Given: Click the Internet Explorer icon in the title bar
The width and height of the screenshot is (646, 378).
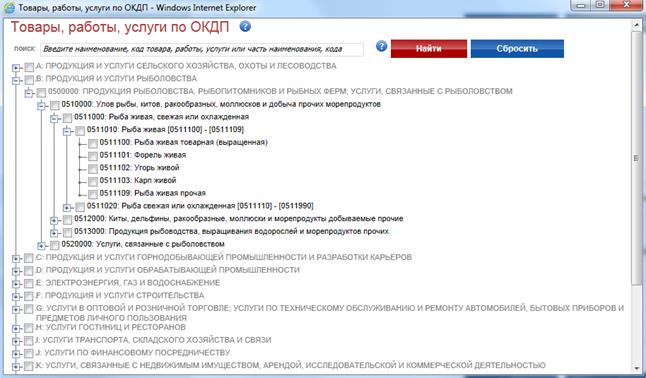Looking at the screenshot, I should tap(9, 7).
